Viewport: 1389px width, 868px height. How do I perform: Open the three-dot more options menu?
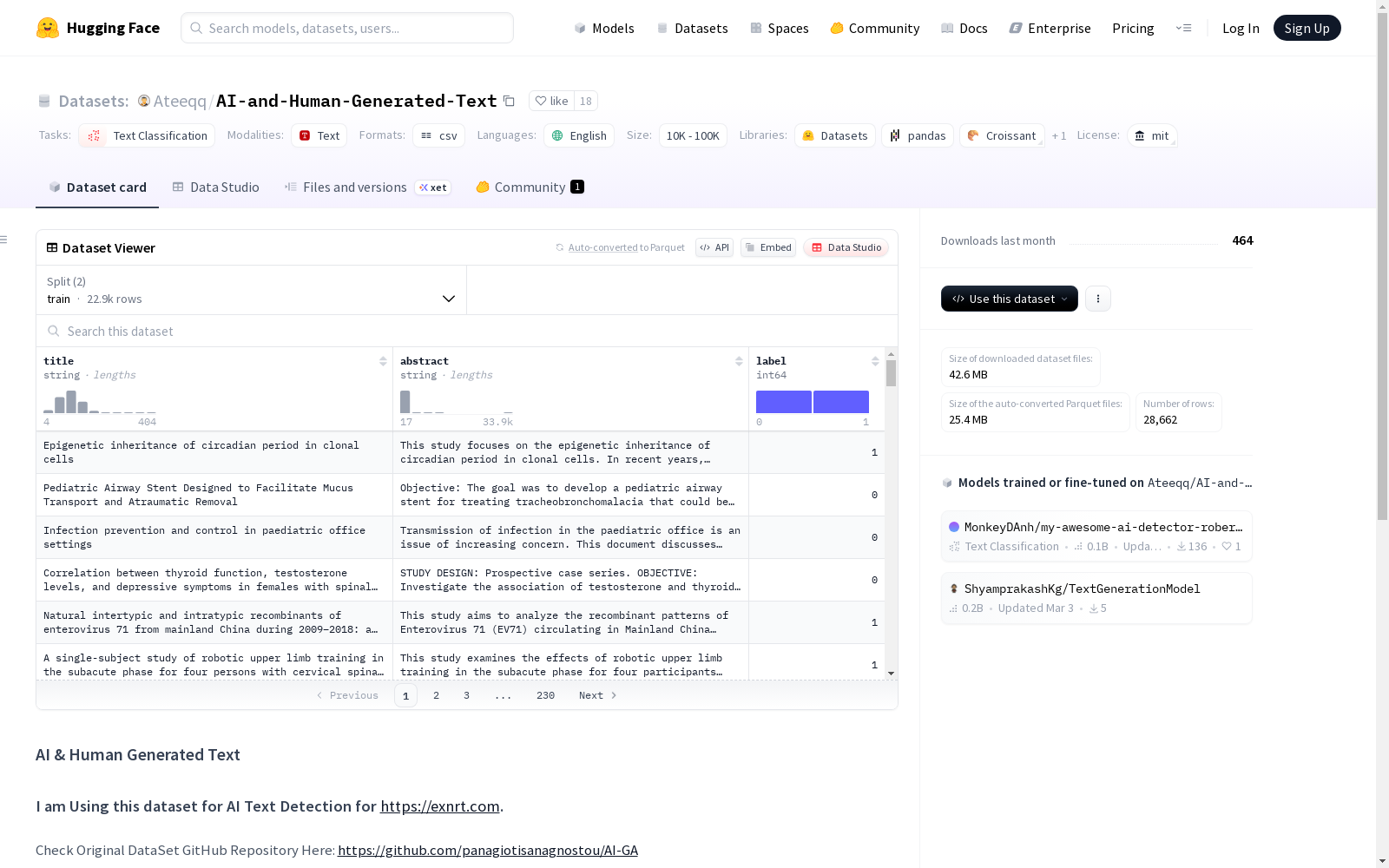[x=1098, y=299]
